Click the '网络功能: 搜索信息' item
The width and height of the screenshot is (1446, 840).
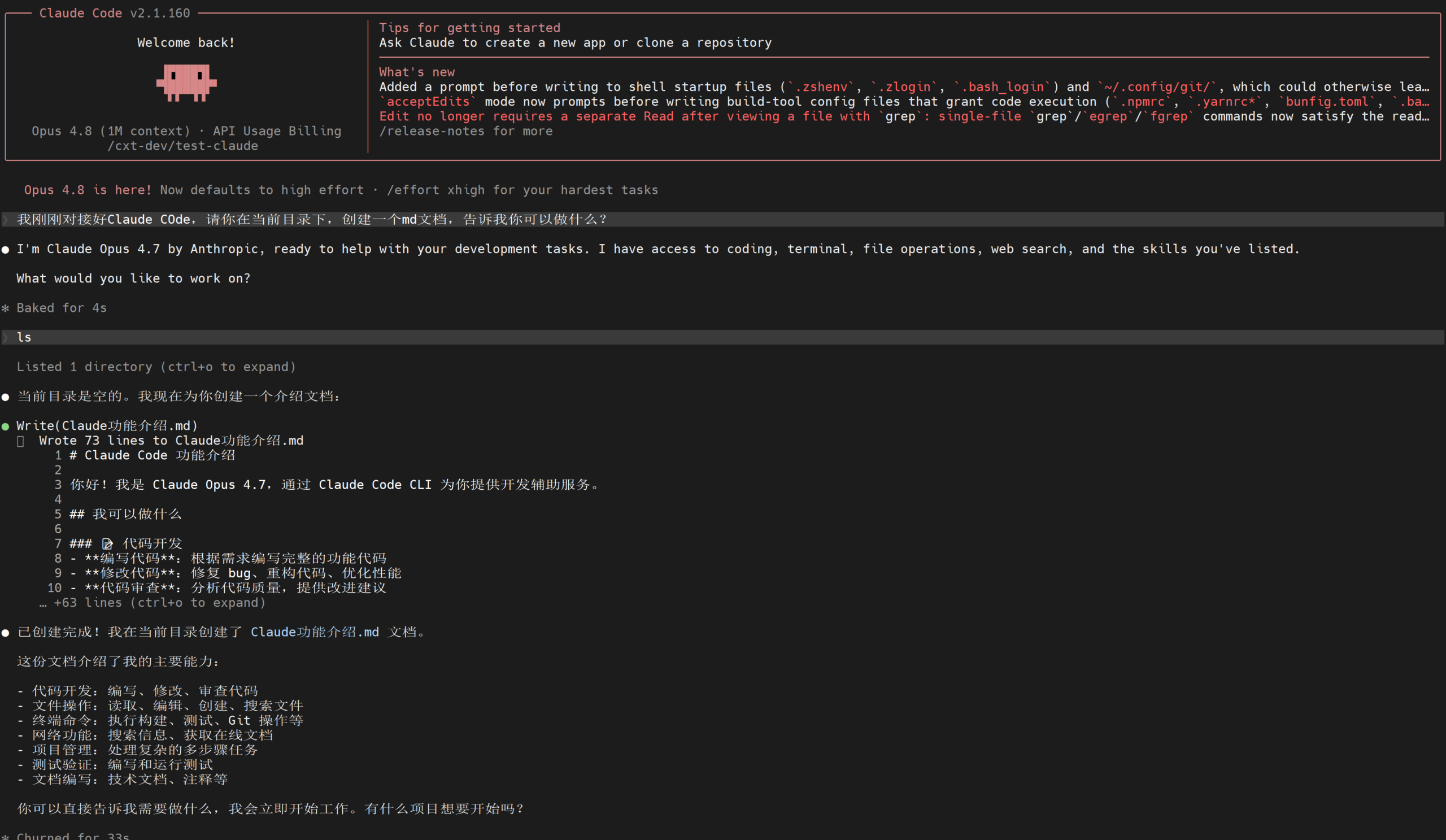point(145,735)
